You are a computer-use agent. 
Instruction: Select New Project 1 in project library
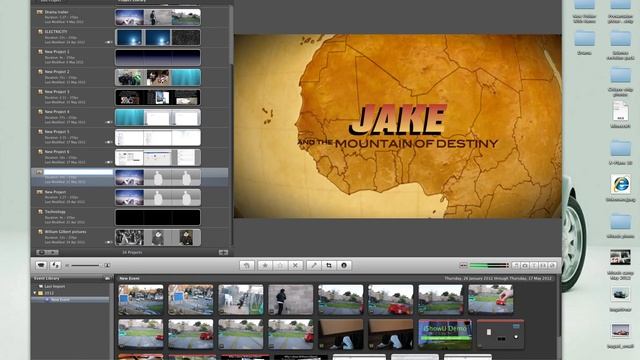click(x=129, y=57)
